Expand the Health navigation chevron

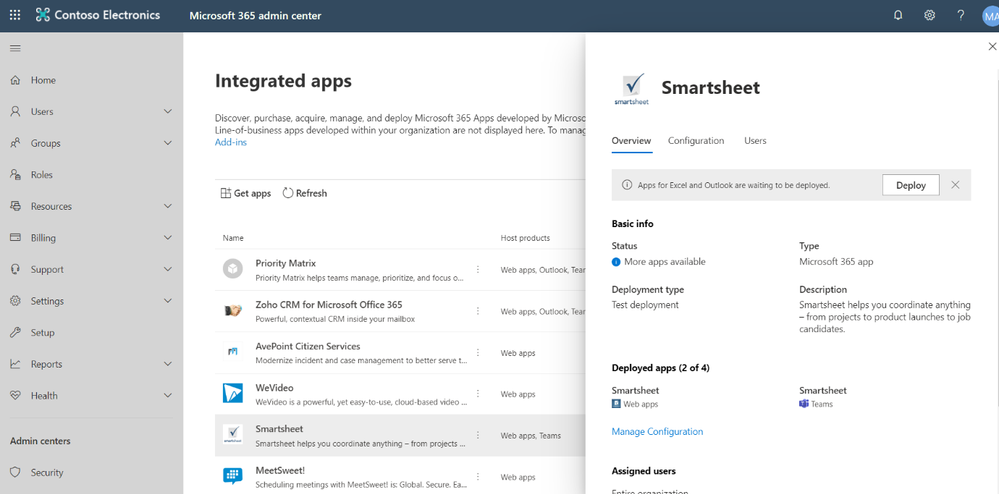click(168, 396)
